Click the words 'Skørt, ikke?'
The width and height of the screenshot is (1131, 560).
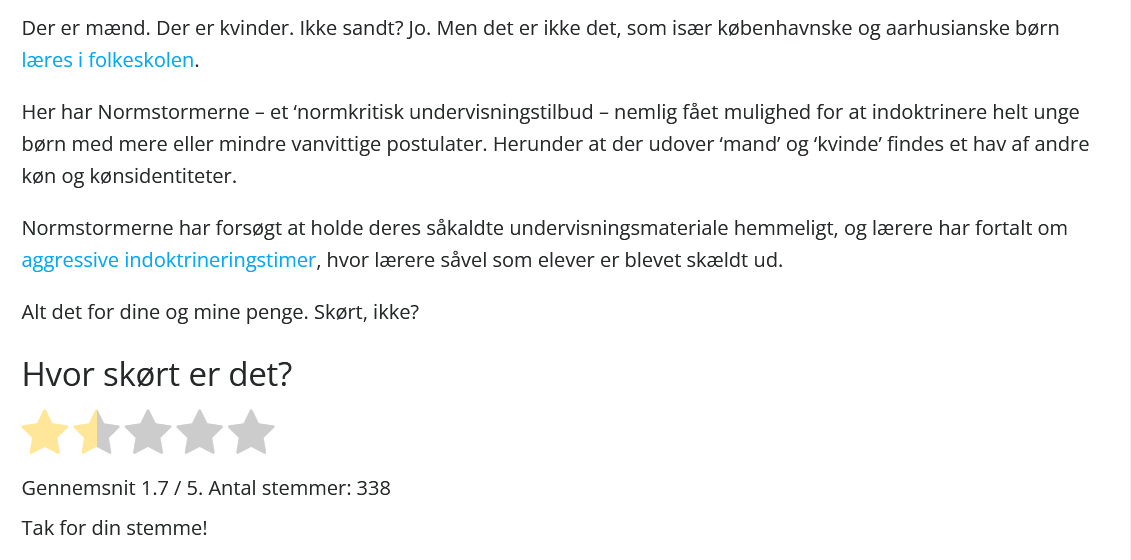366,313
